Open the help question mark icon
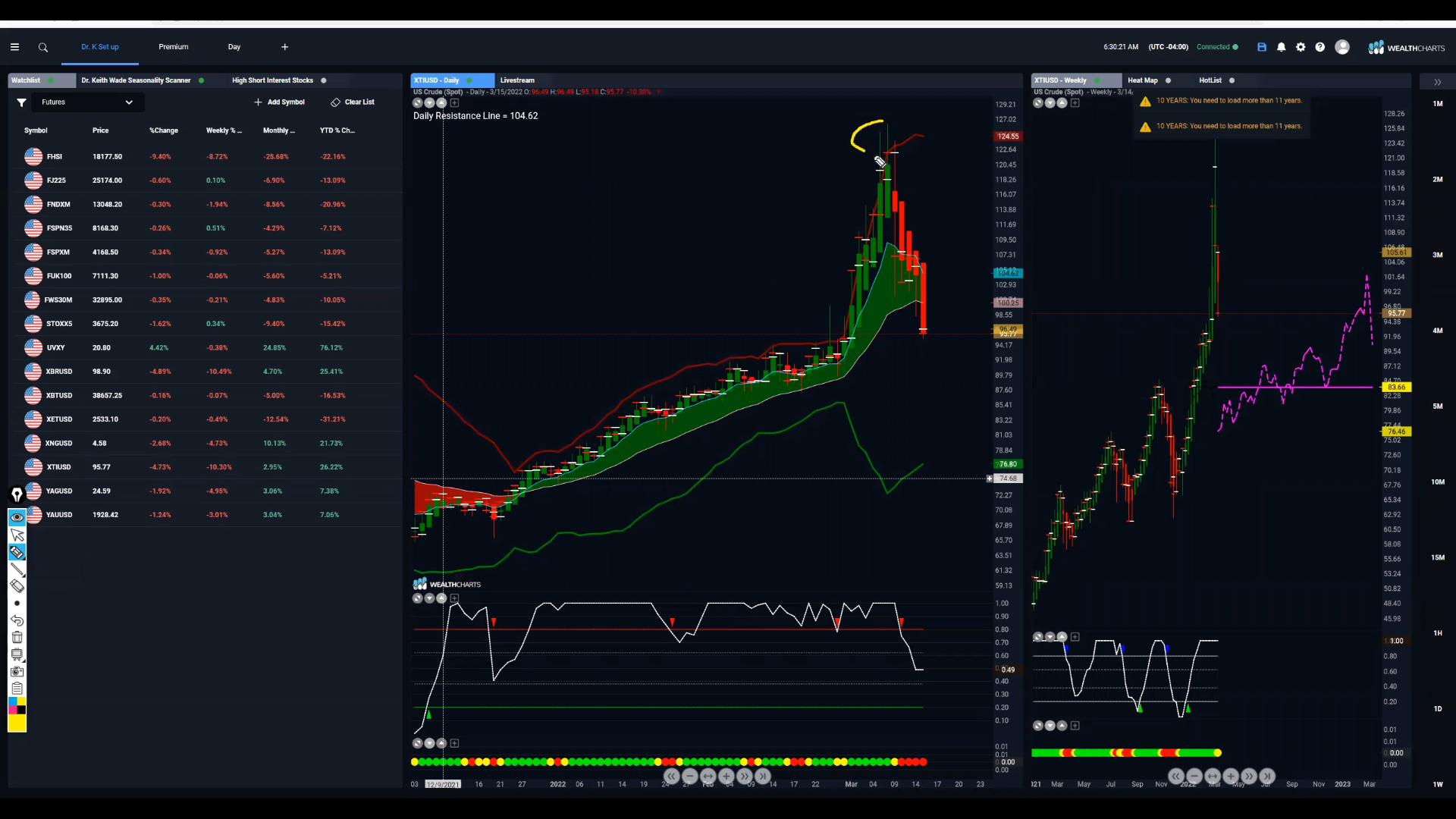This screenshot has width=1456, height=819. tap(1320, 47)
